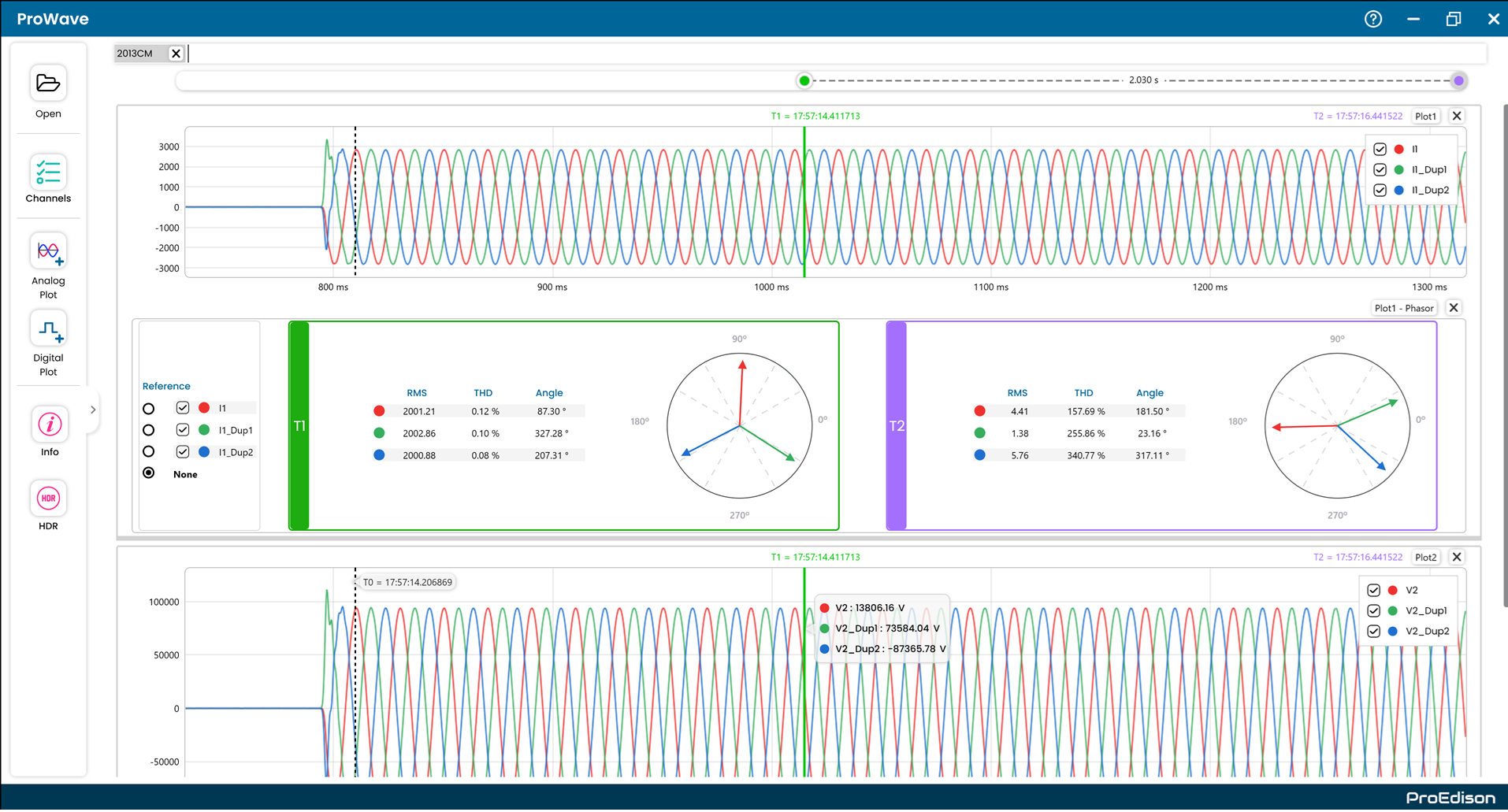Screen dimensions: 1508x812
Task: Click T2 = 17:57:16.441522 label above Plot1
Action: tap(1358, 116)
